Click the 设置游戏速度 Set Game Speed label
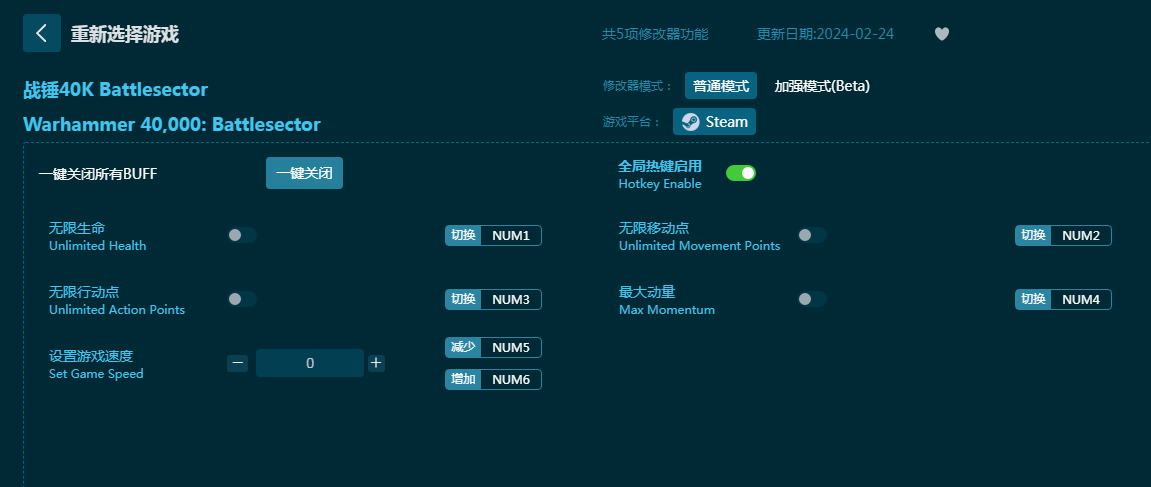This screenshot has width=1151, height=487. [x=96, y=364]
